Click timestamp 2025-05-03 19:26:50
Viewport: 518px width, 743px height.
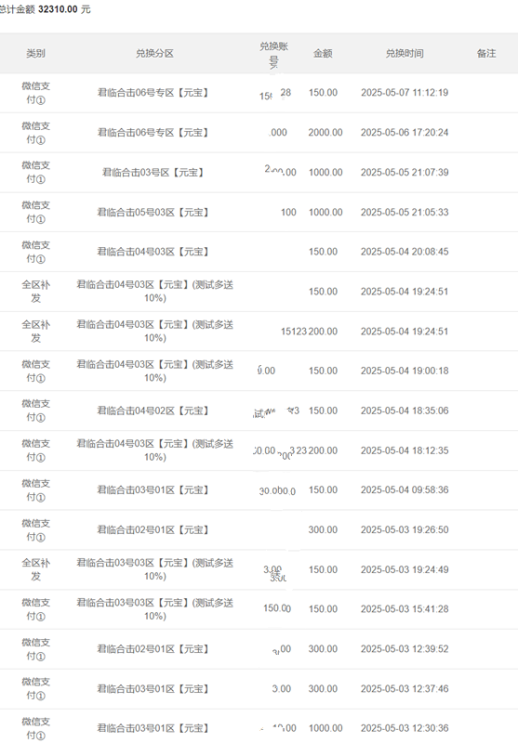pyautogui.click(x=404, y=529)
